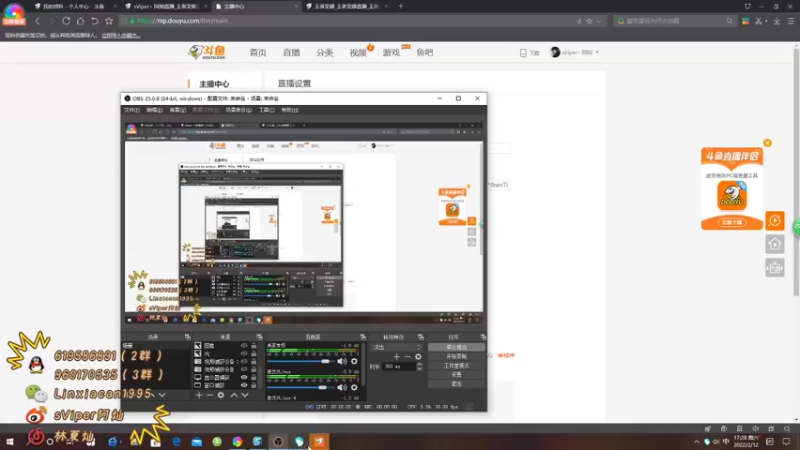800x450 pixels.
Task: Toggle the lock on the 图像 source
Action: tap(254, 345)
